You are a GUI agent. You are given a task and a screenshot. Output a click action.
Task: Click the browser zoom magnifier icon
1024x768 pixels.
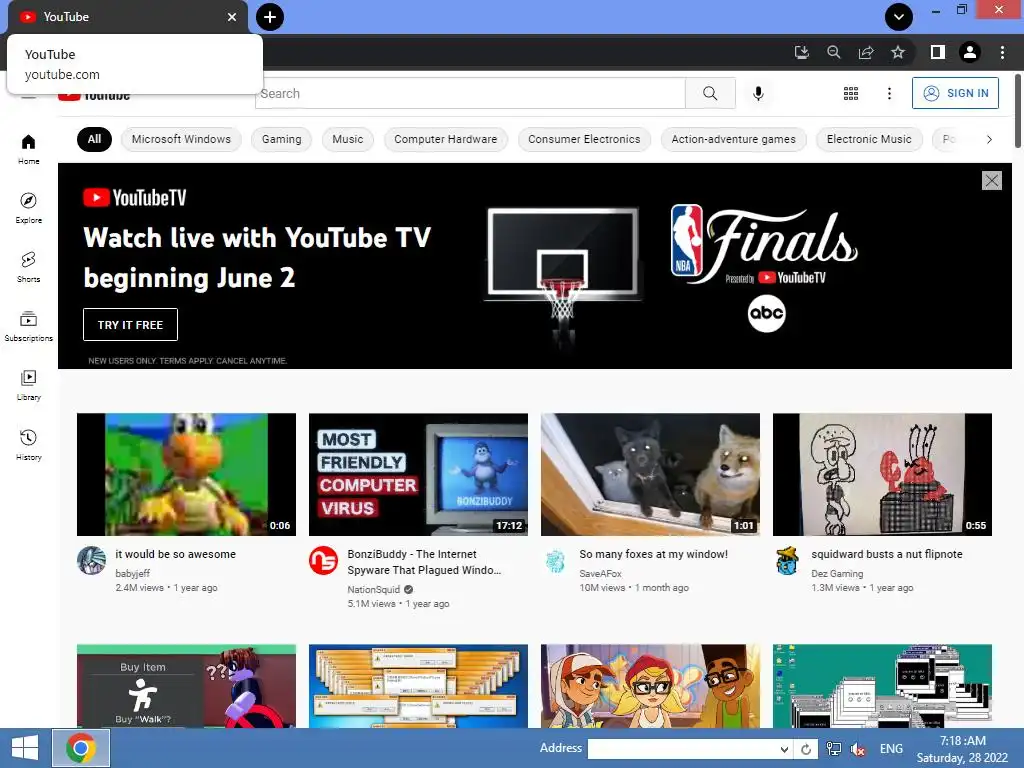point(833,52)
